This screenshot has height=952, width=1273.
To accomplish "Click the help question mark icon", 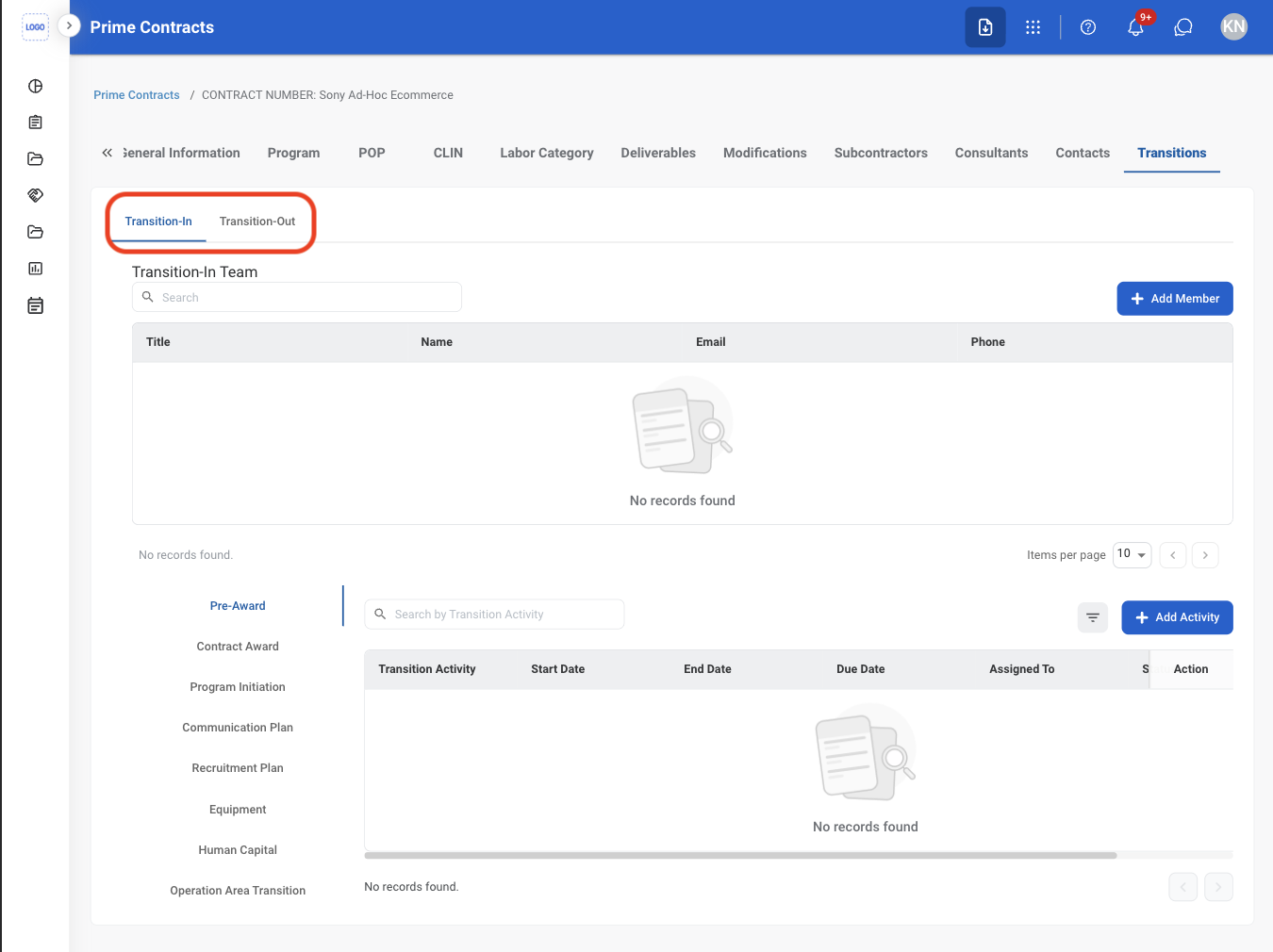I will (x=1088, y=27).
